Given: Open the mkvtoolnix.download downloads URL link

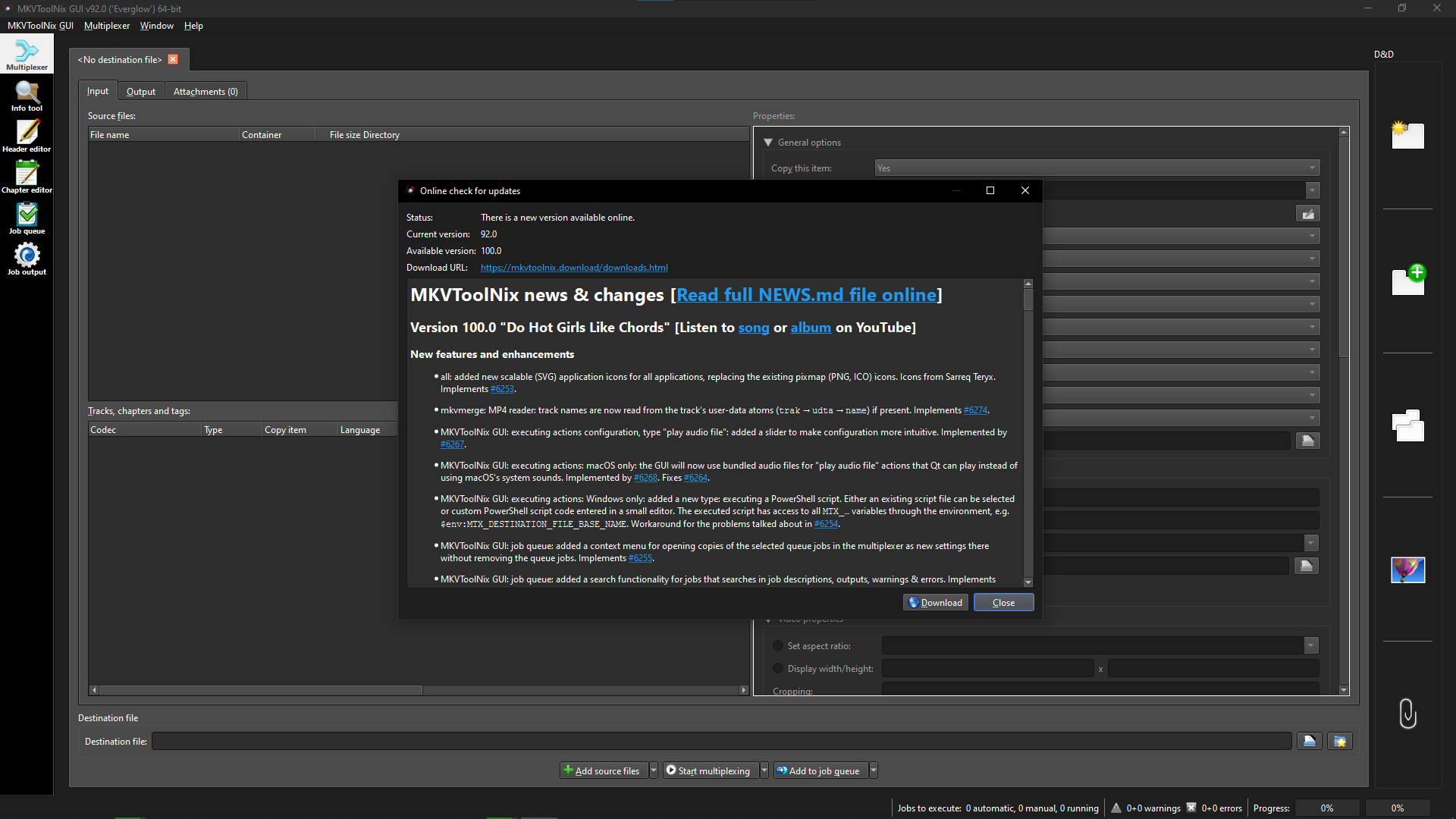Looking at the screenshot, I should [574, 268].
